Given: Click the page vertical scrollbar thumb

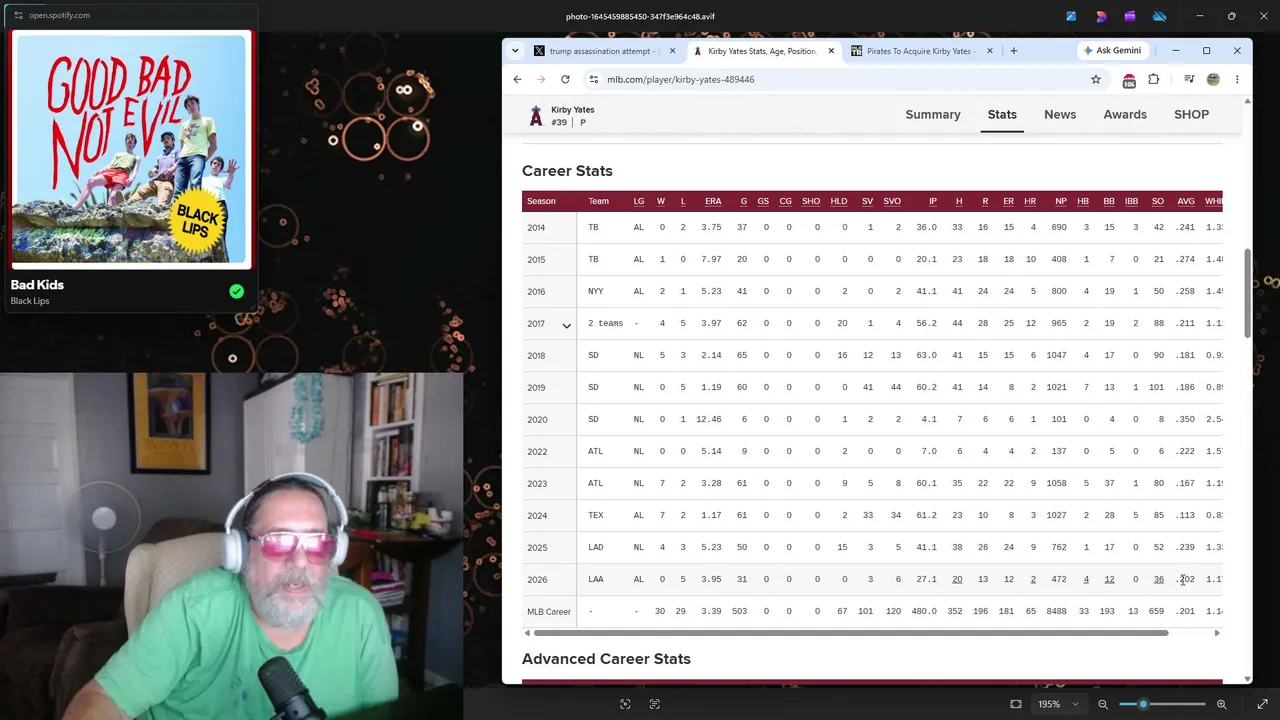Looking at the screenshot, I should [1247, 293].
